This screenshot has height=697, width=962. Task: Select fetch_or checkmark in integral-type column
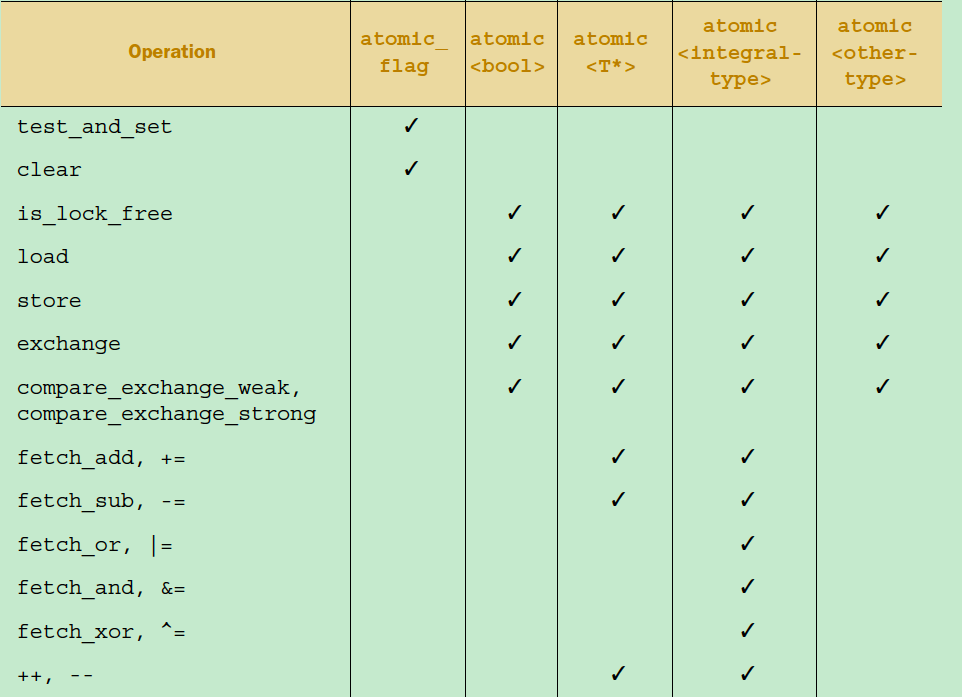(x=747, y=544)
